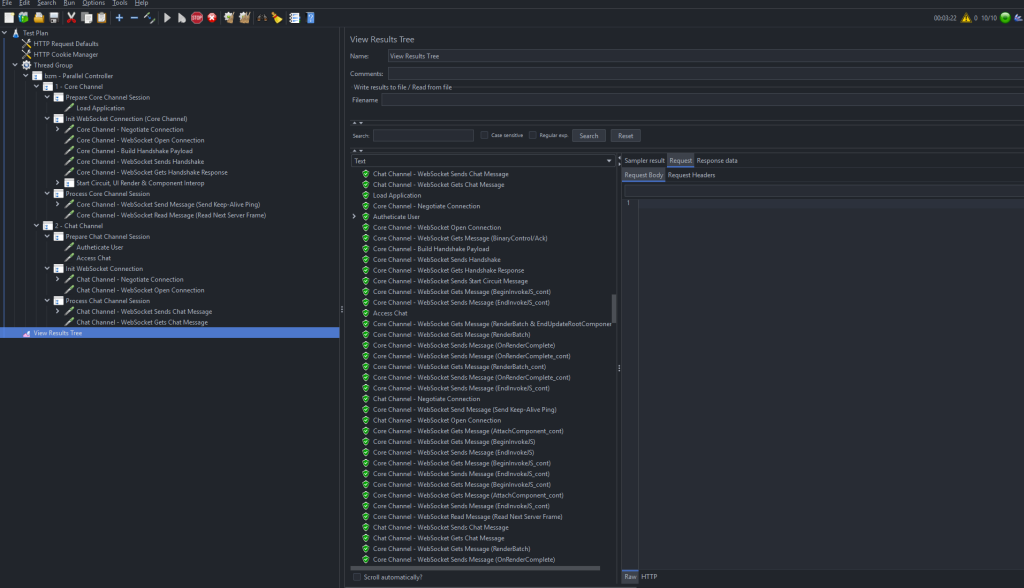This screenshot has height=588, width=1024.
Task: Click the green running status indicator
Action: (x=1005, y=18)
